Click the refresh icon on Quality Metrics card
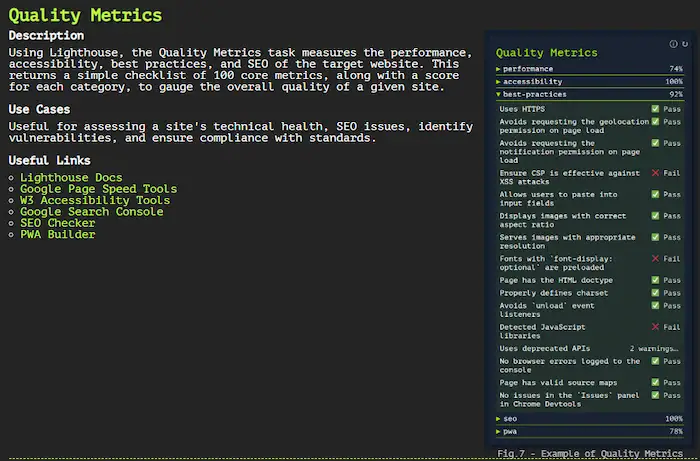Viewport: 700px width, 461px height. [684, 44]
